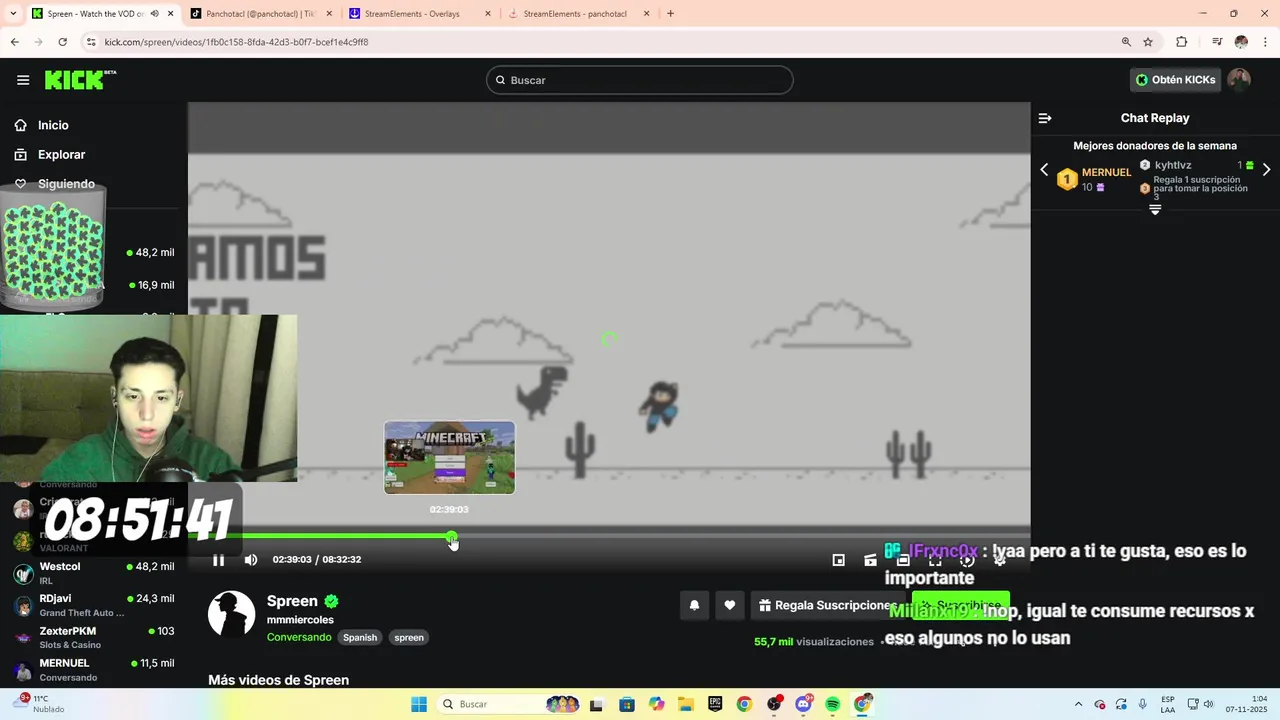Toggle theater mode on video
Screen dimensions: 1280x720
click(903, 560)
